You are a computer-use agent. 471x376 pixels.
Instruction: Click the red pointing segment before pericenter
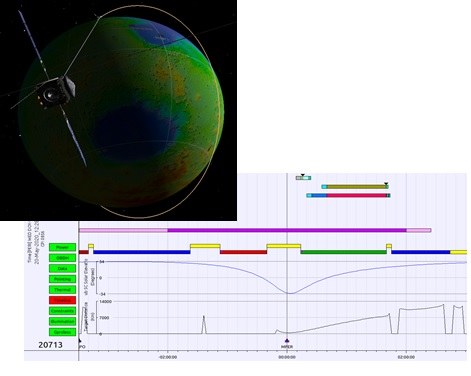tap(243, 252)
